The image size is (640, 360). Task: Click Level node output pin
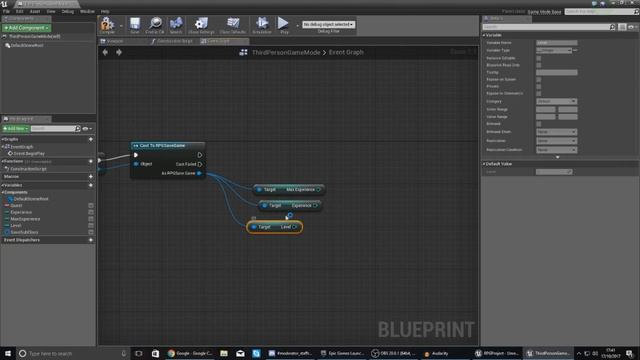295,227
